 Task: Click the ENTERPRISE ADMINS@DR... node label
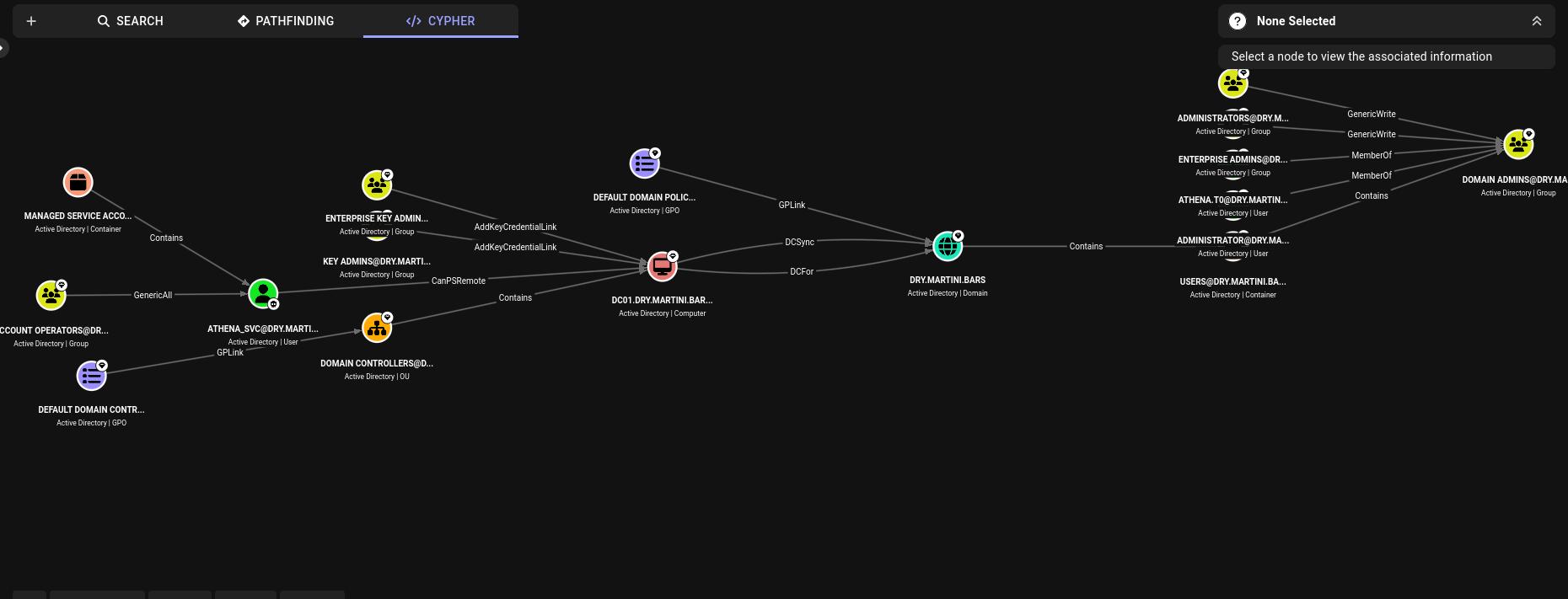pyautogui.click(x=1233, y=159)
